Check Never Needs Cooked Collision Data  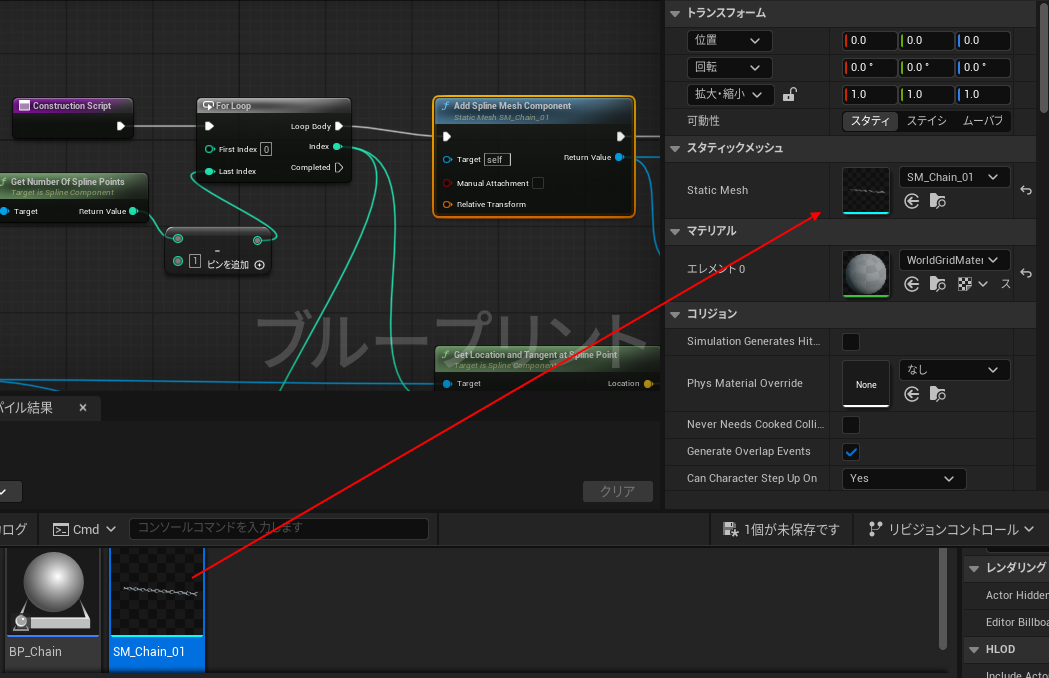point(851,425)
